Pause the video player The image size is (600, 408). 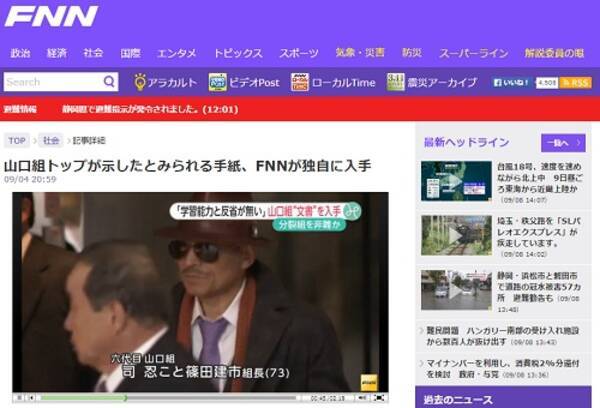[x=20, y=398]
